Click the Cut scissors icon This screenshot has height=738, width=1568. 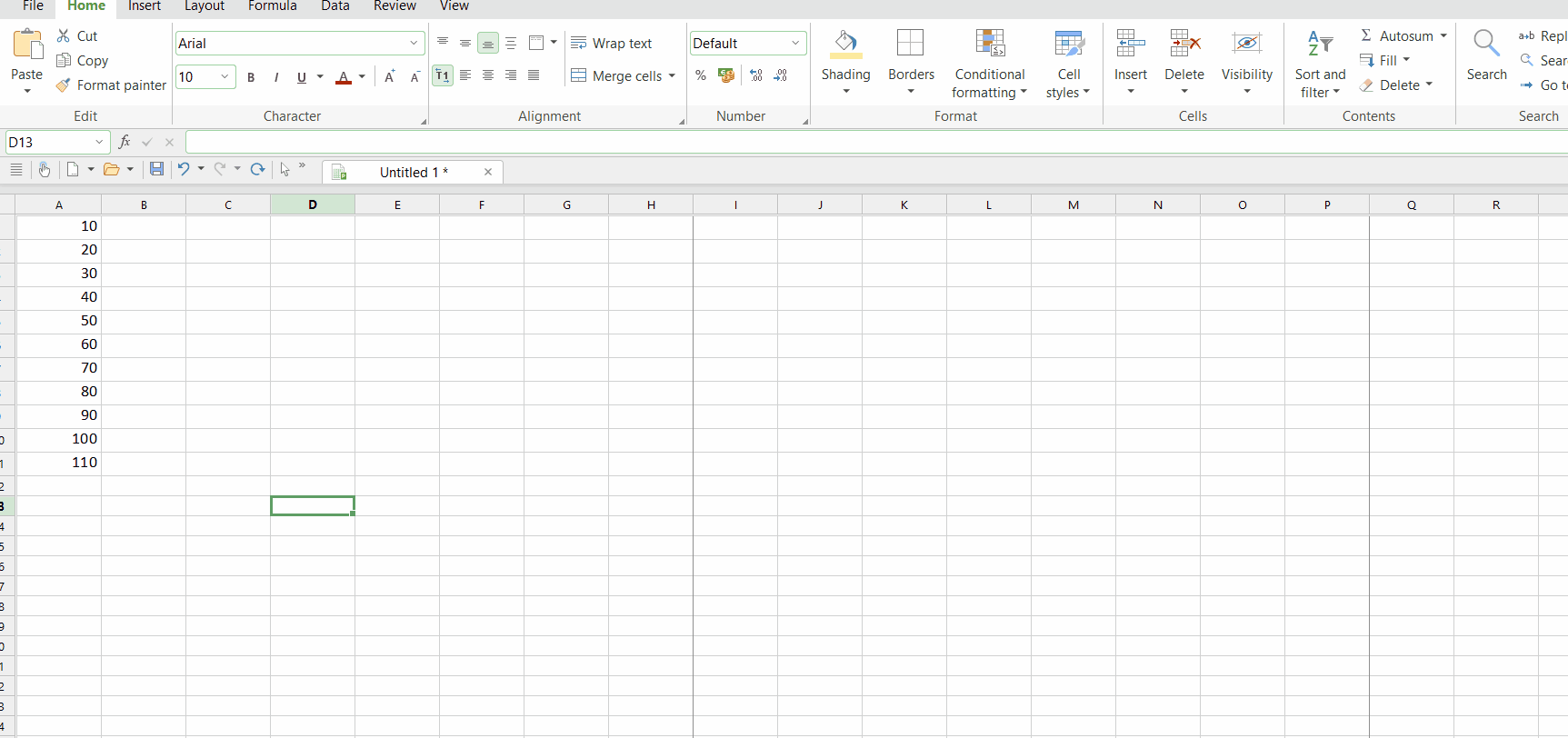[64, 35]
